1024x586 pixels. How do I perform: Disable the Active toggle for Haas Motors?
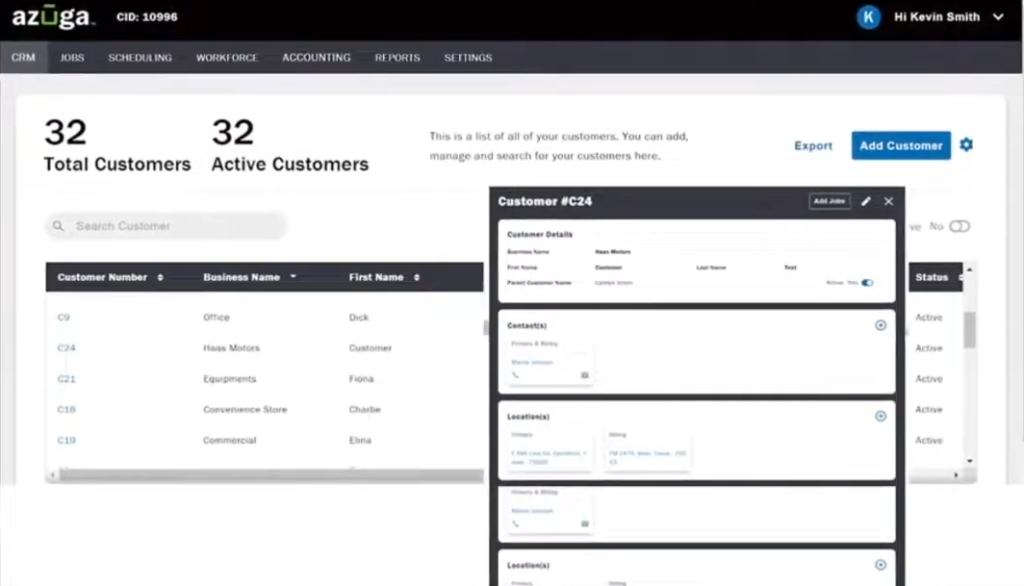[866, 283]
